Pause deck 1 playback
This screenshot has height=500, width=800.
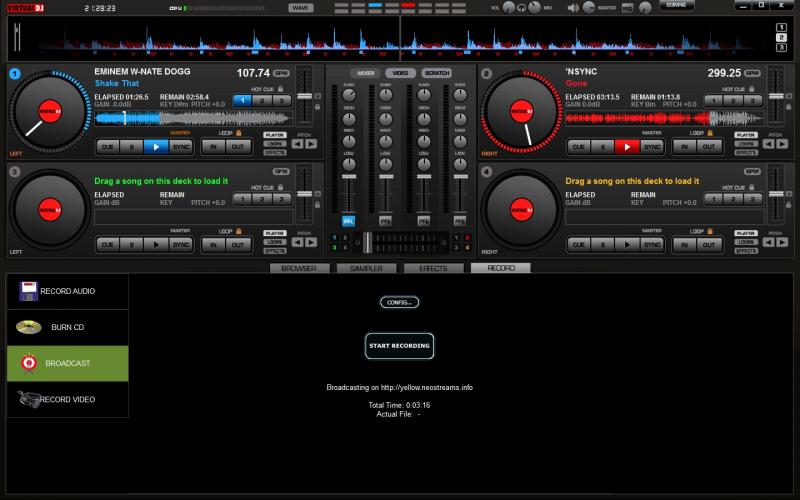coord(132,146)
